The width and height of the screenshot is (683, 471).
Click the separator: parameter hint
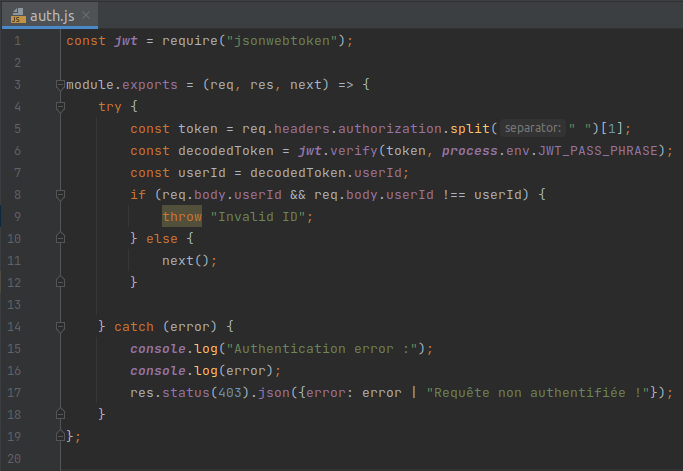(533, 128)
